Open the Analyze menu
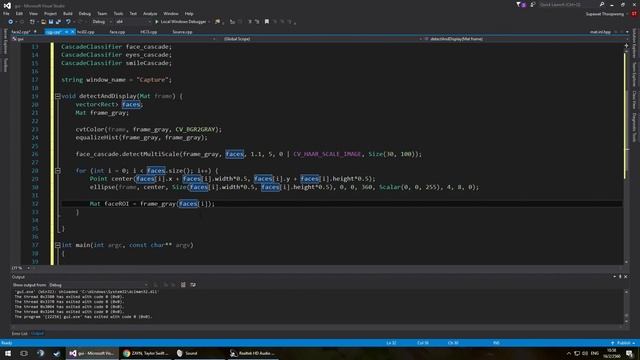Screen dimensions: 640x360 tap(150, 13)
